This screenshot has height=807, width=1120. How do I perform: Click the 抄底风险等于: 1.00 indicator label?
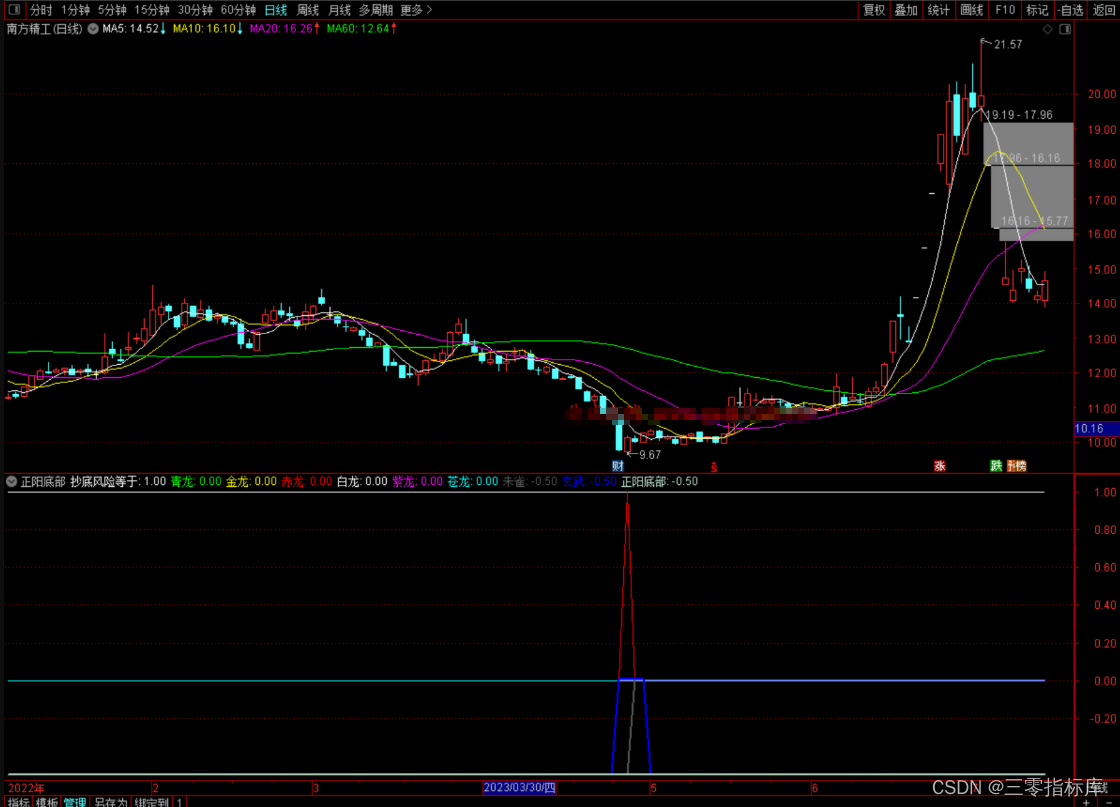(118, 481)
